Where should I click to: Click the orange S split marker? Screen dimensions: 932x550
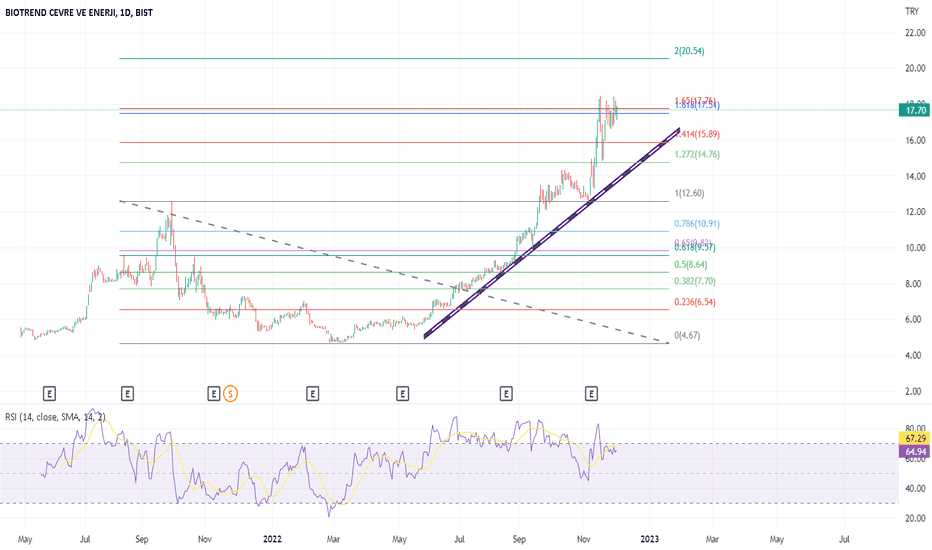231,394
